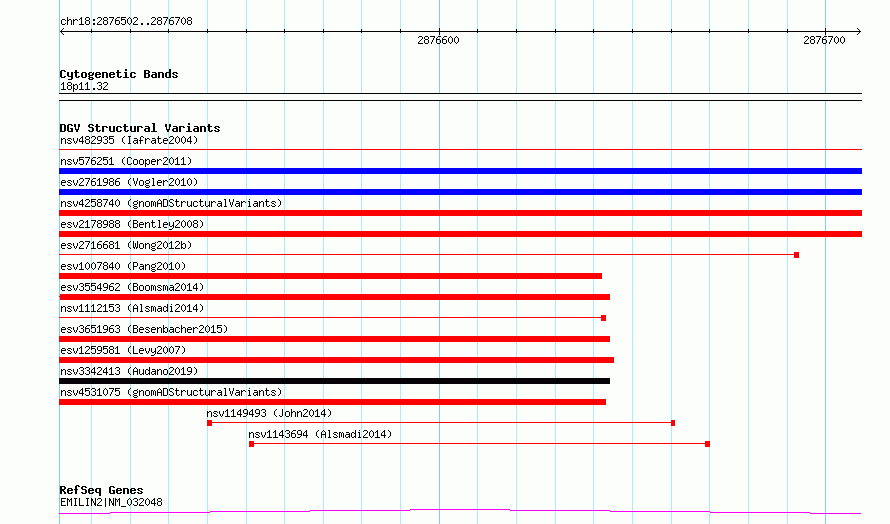Click the 18p11.32 band label
Screen dimensions: 890x524
pyautogui.click(x=84, y=86)
